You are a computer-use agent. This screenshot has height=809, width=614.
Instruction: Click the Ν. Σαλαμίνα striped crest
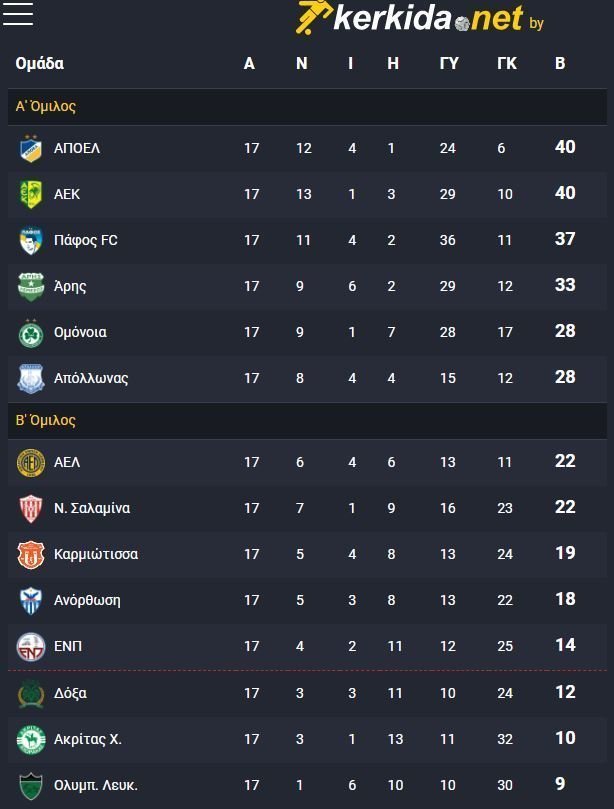point(30,508)
